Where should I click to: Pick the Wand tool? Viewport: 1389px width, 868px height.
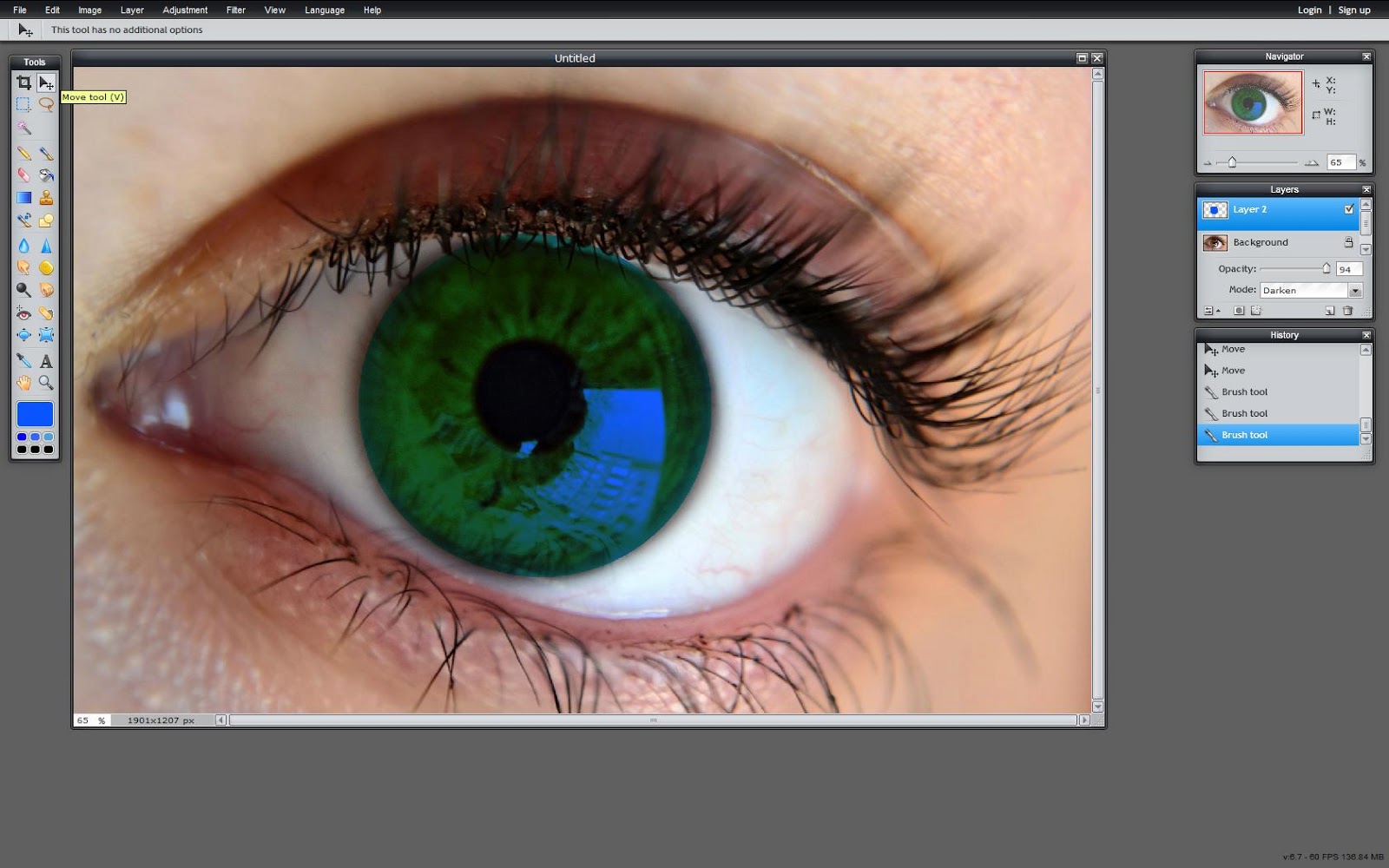point(23,128)
